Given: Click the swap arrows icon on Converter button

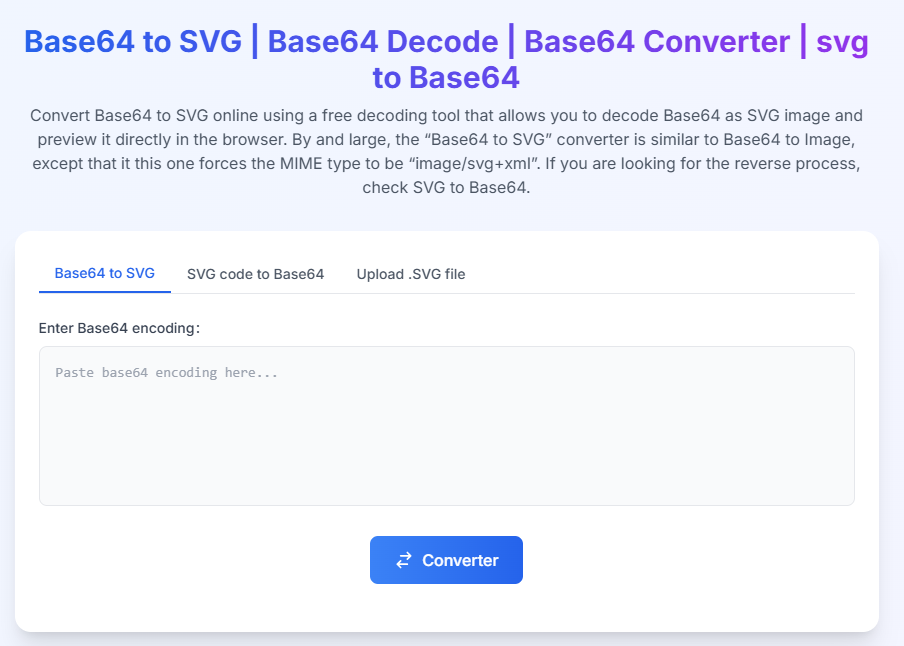Looking at the screenshot, I should coord(404,560).
